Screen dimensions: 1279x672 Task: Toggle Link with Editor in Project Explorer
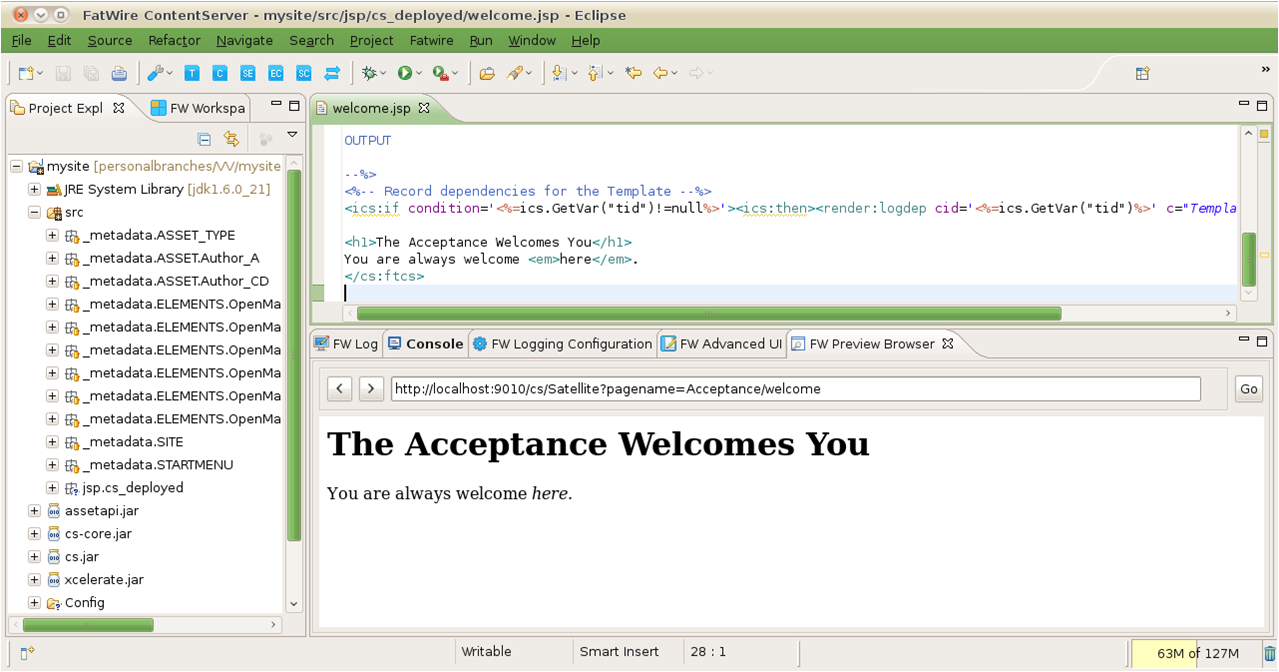click(x=231, y=139)
